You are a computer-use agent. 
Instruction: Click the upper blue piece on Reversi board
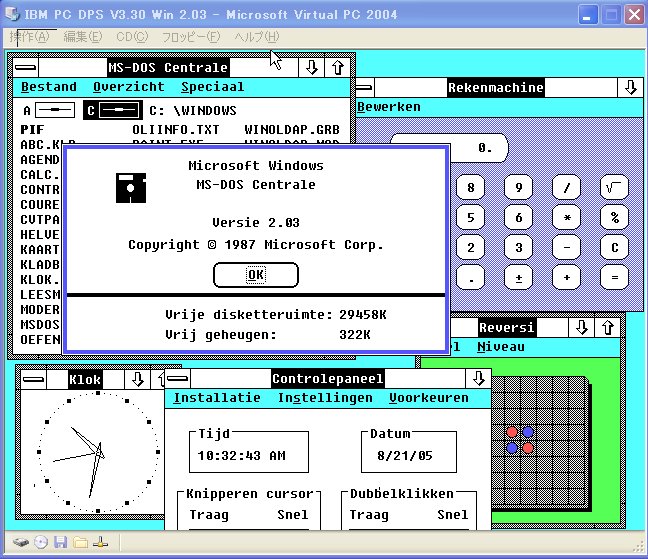528,432
